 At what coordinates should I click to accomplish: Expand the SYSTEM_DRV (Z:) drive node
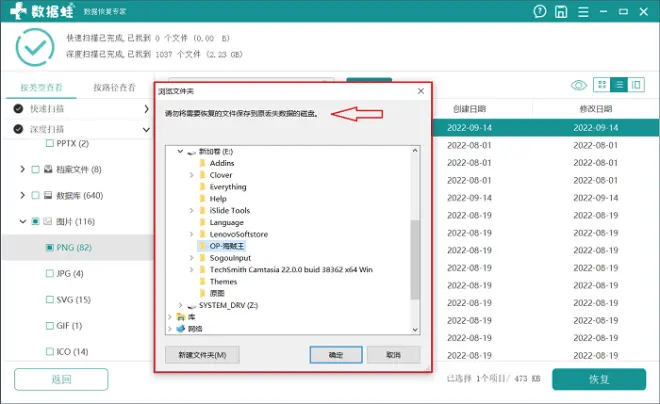coord(181,305)
